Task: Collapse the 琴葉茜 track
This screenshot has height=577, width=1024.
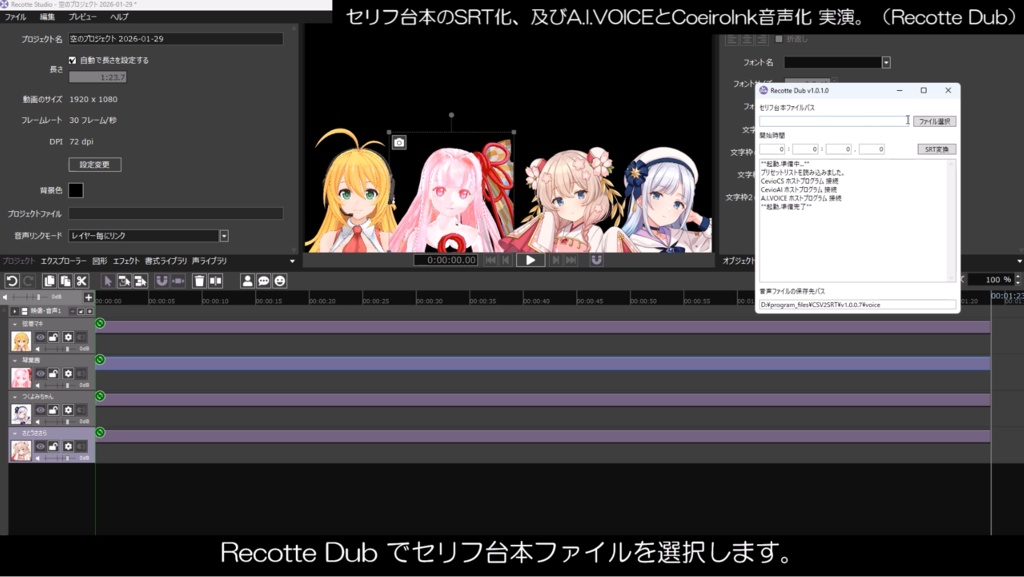Action: pyautogui.click(x=15, y=360)
